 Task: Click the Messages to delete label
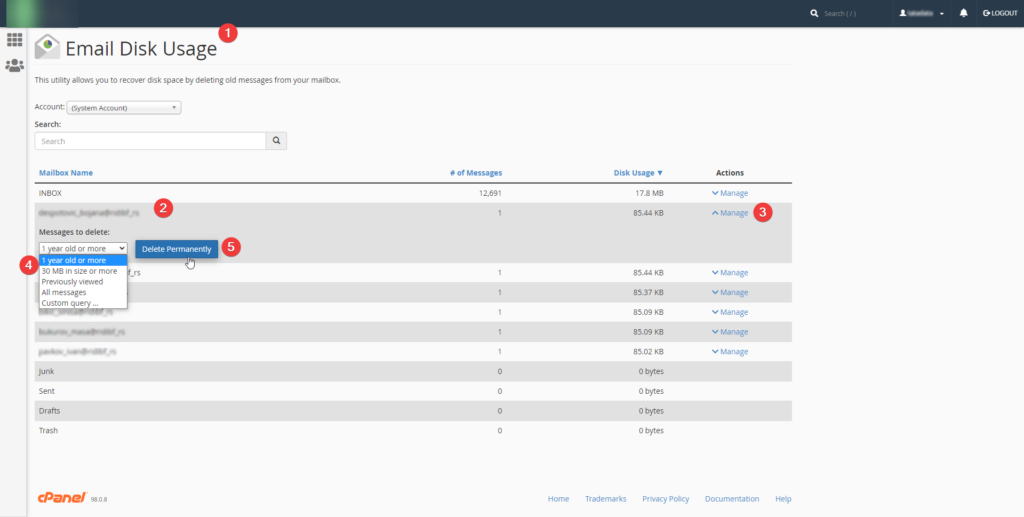click(x=74, y=232)
